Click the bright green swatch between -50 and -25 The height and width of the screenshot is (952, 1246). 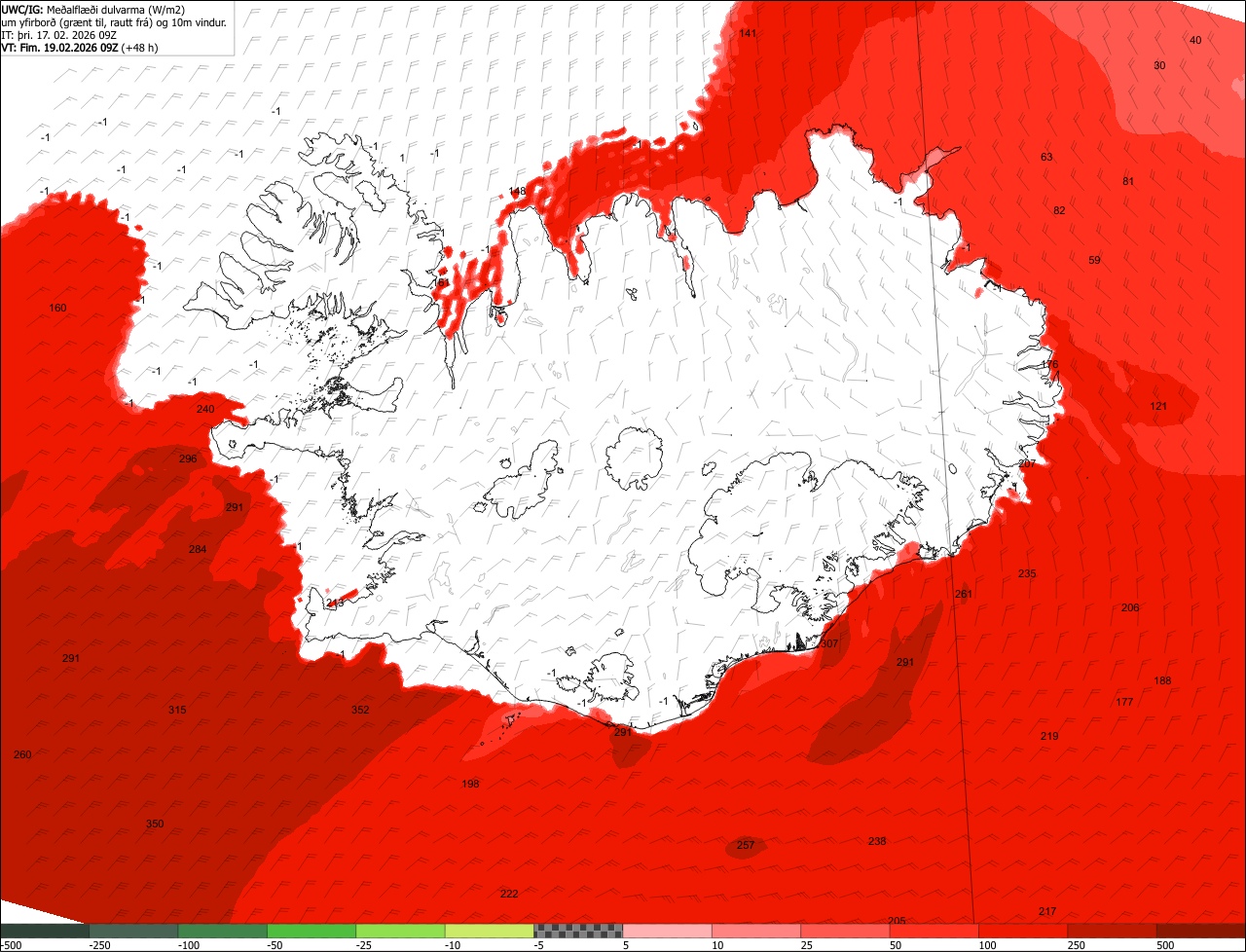[x=311, y=932]
